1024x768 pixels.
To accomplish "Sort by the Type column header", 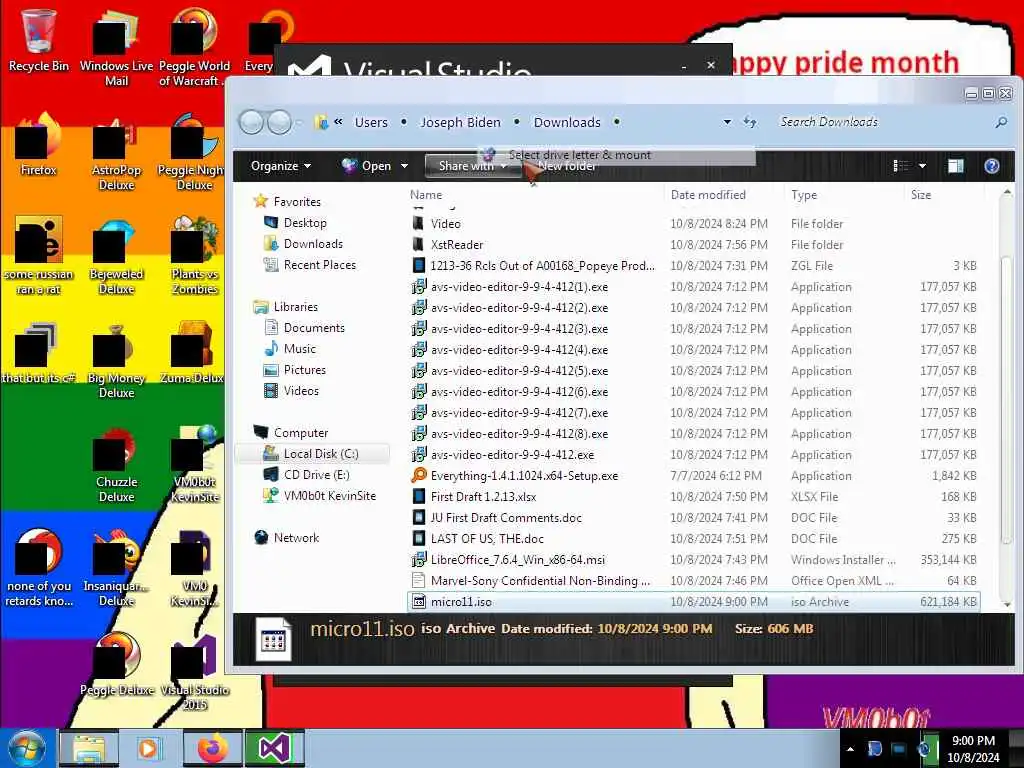I will (x=804, y=195).
